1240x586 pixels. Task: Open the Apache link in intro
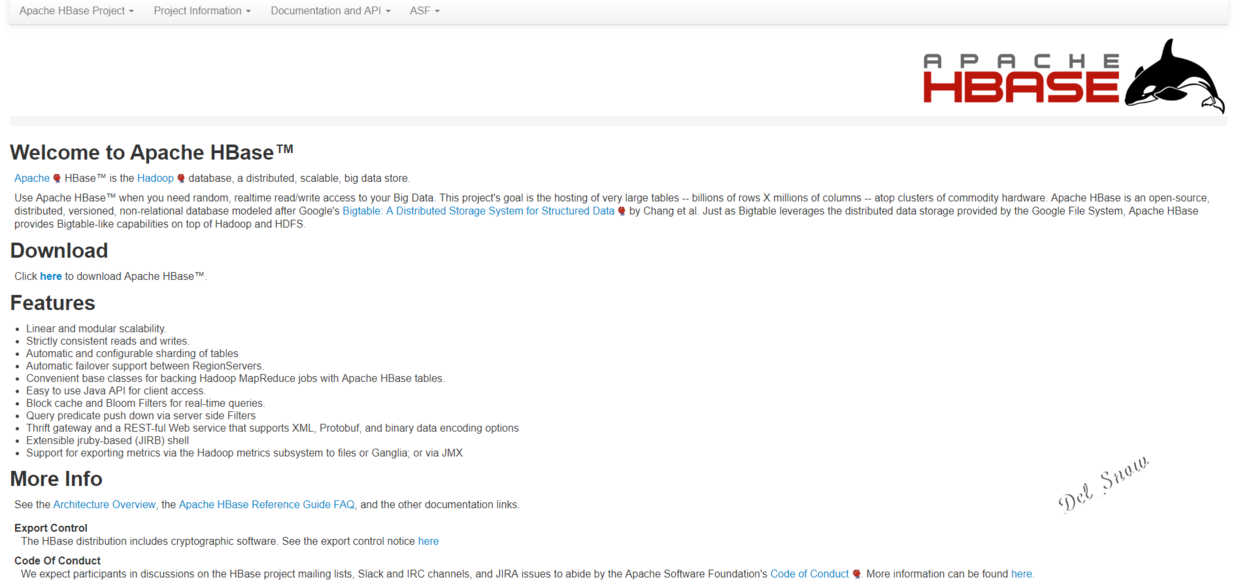coord(32,178)
